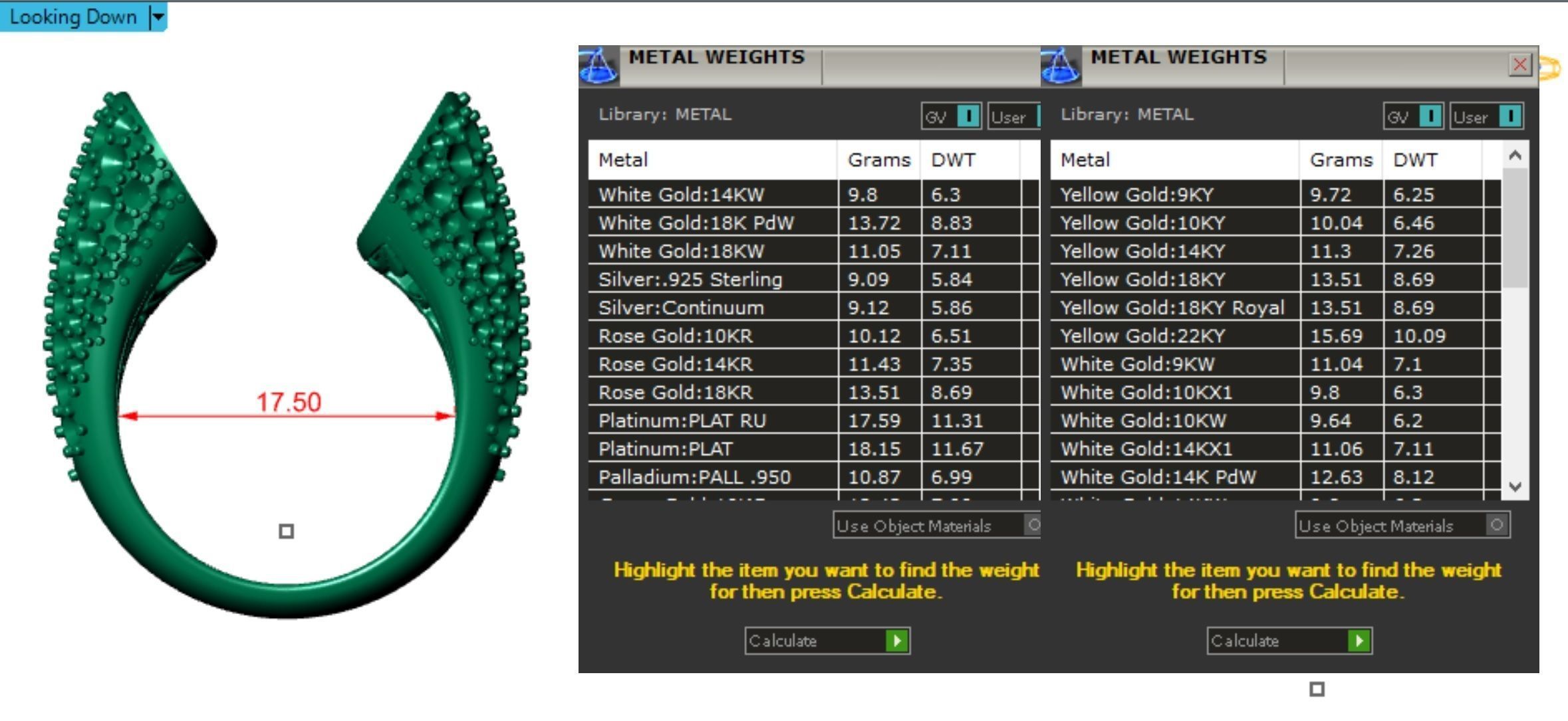Select Platinum:PLAT RU row
Screen dimensions: 1568x721
click(814, 421)
